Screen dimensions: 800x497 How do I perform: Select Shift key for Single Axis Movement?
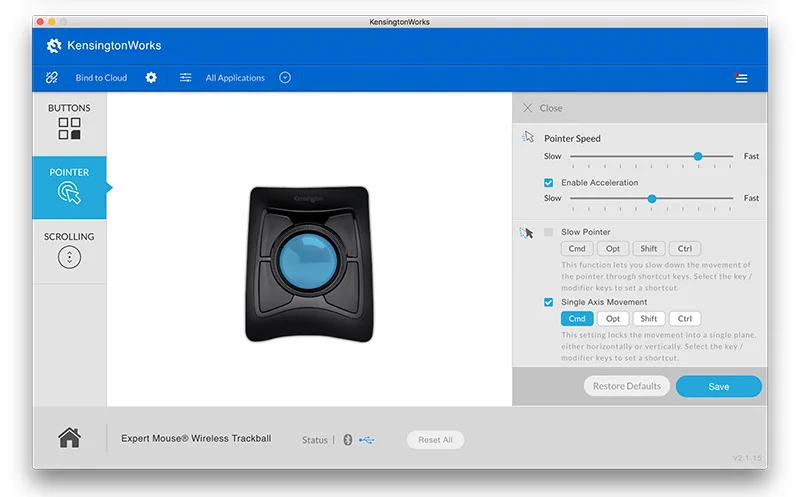coord(648,318)
